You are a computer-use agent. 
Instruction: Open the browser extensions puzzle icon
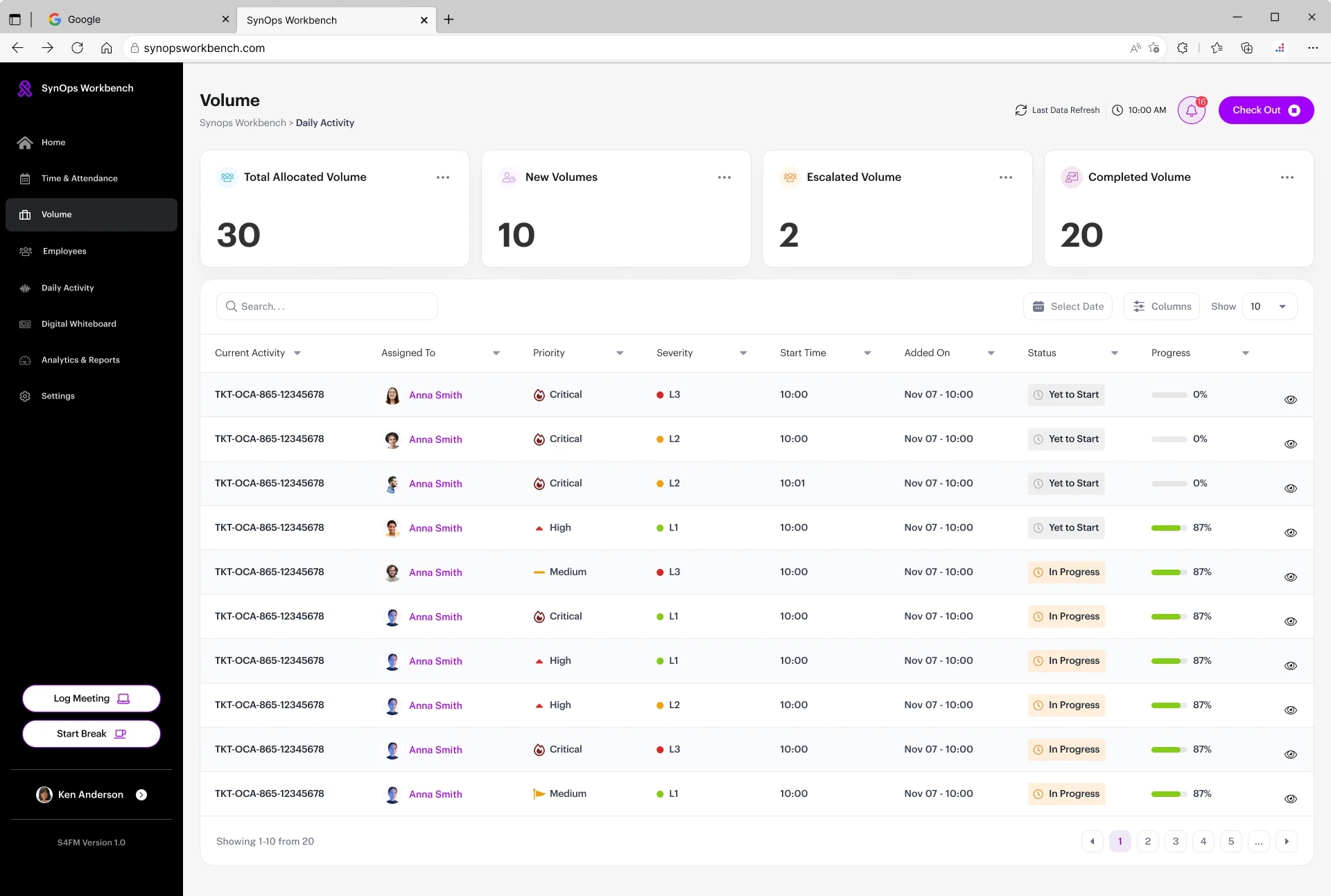pos(1182,48)
